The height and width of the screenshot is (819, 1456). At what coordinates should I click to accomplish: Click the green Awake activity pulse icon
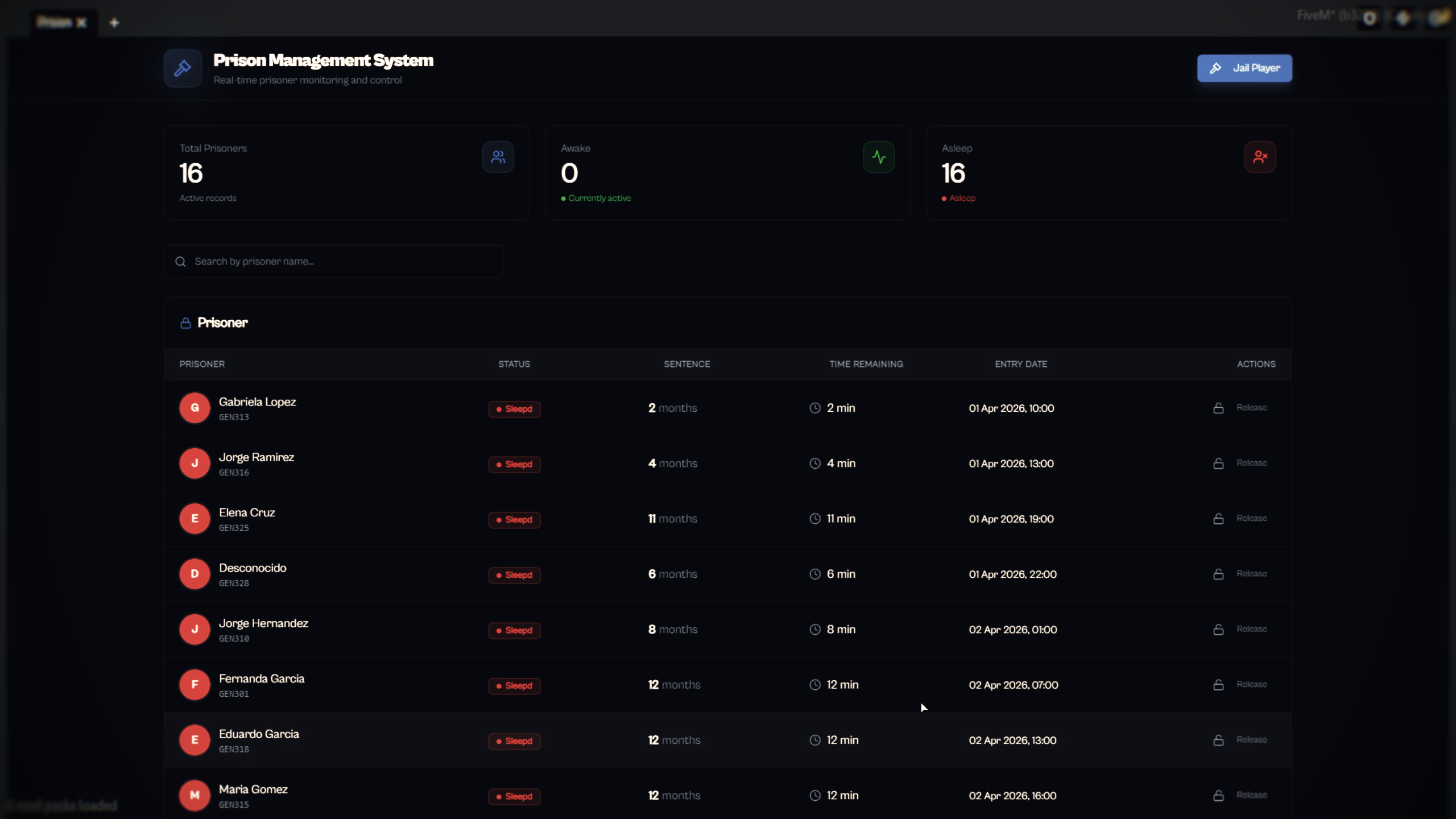[x=878, y=157]
